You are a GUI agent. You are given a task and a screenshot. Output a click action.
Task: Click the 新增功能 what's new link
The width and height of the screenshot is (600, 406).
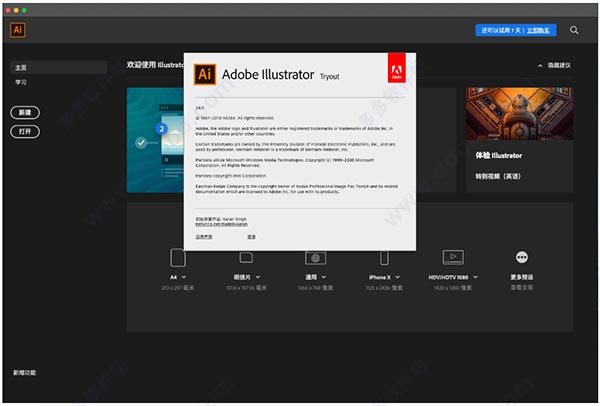(24, 373)
